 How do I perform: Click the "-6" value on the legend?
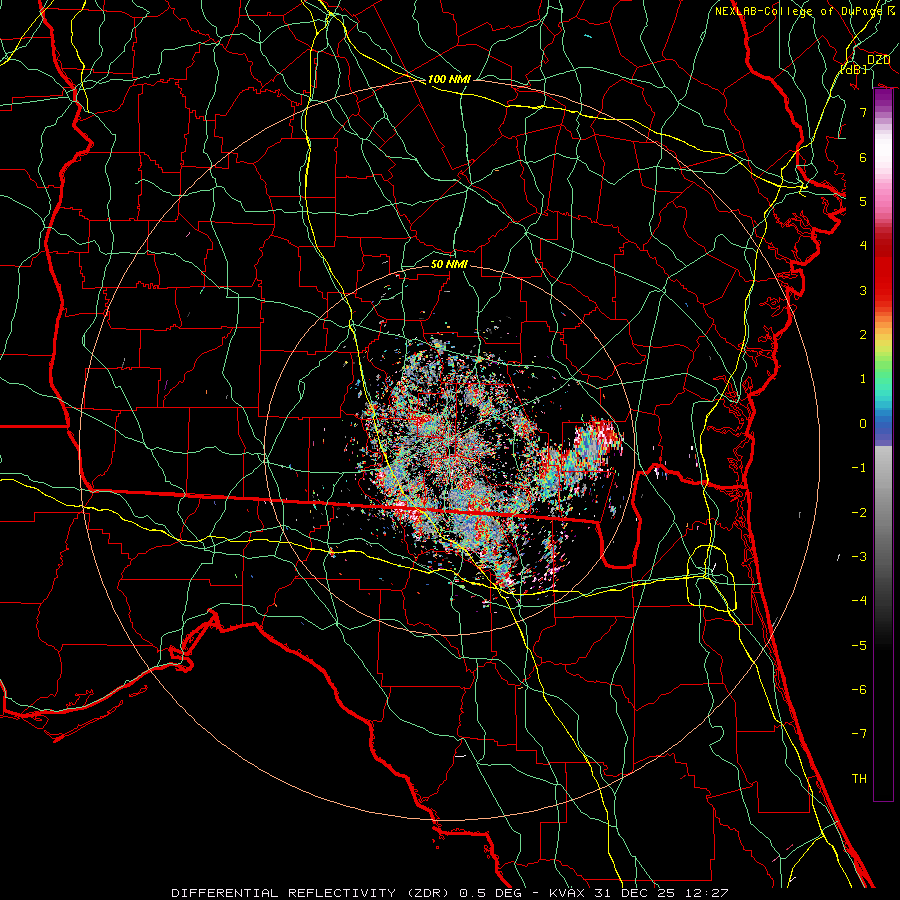pos(859,690)
